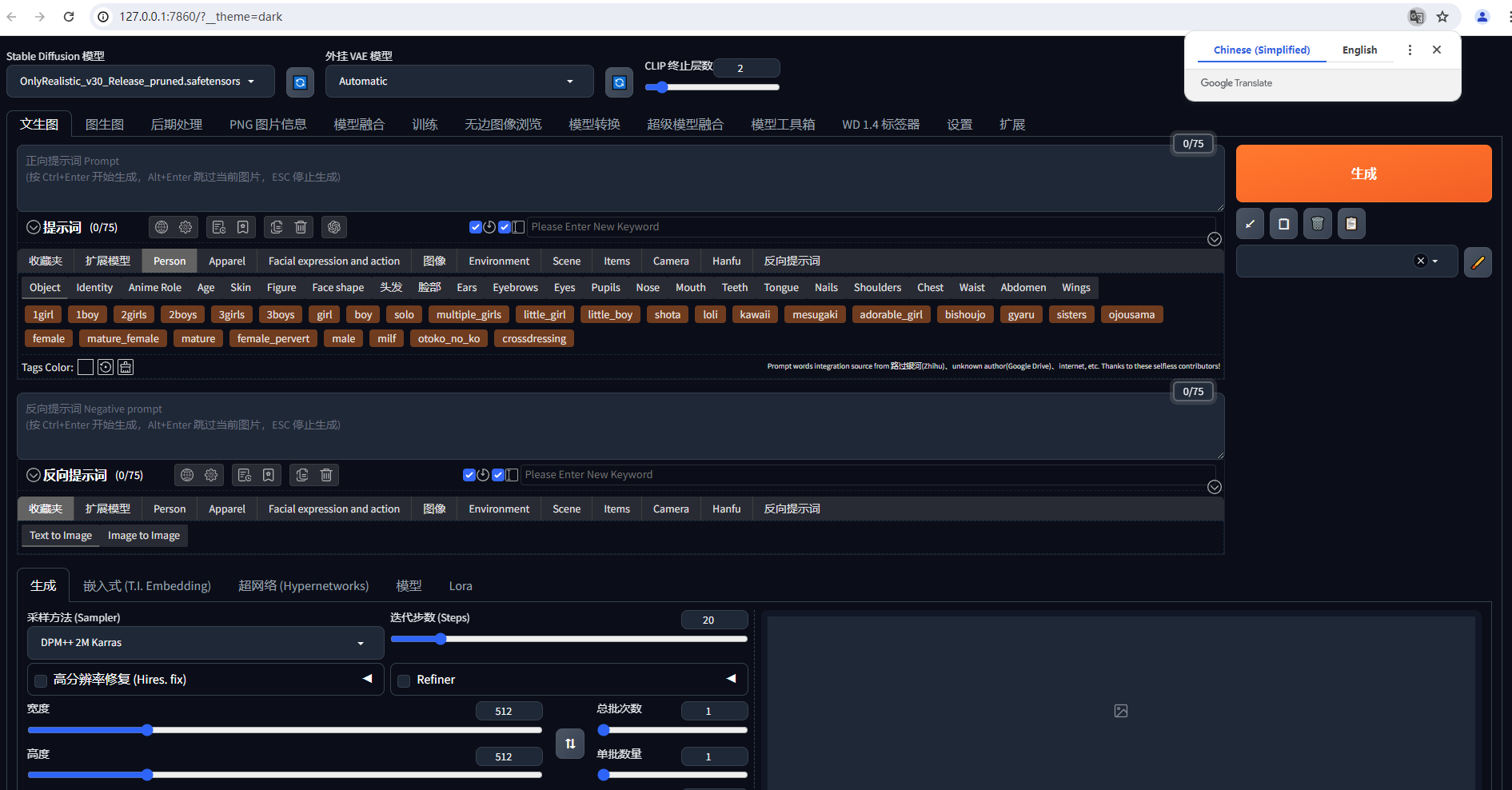Adjust the 迭代步数 (Steps) slider
Screen dimensions: 1512x790
pyautogui.click(x=568, y=639)
